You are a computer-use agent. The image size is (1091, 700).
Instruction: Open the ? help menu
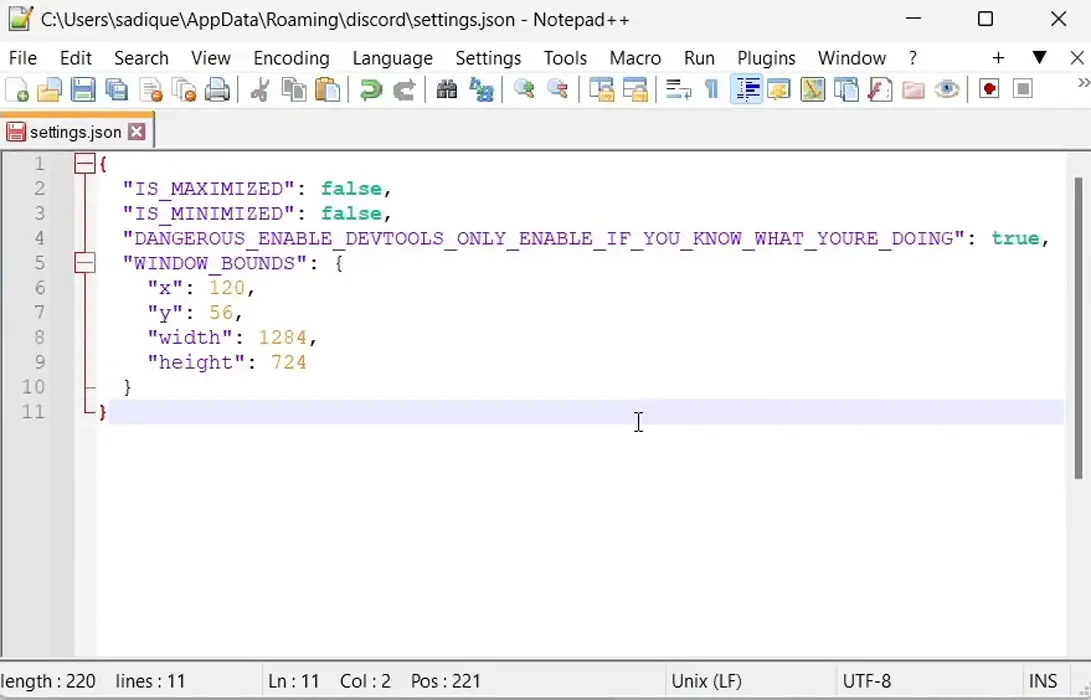pyautogui.click(x=913, y=58)
